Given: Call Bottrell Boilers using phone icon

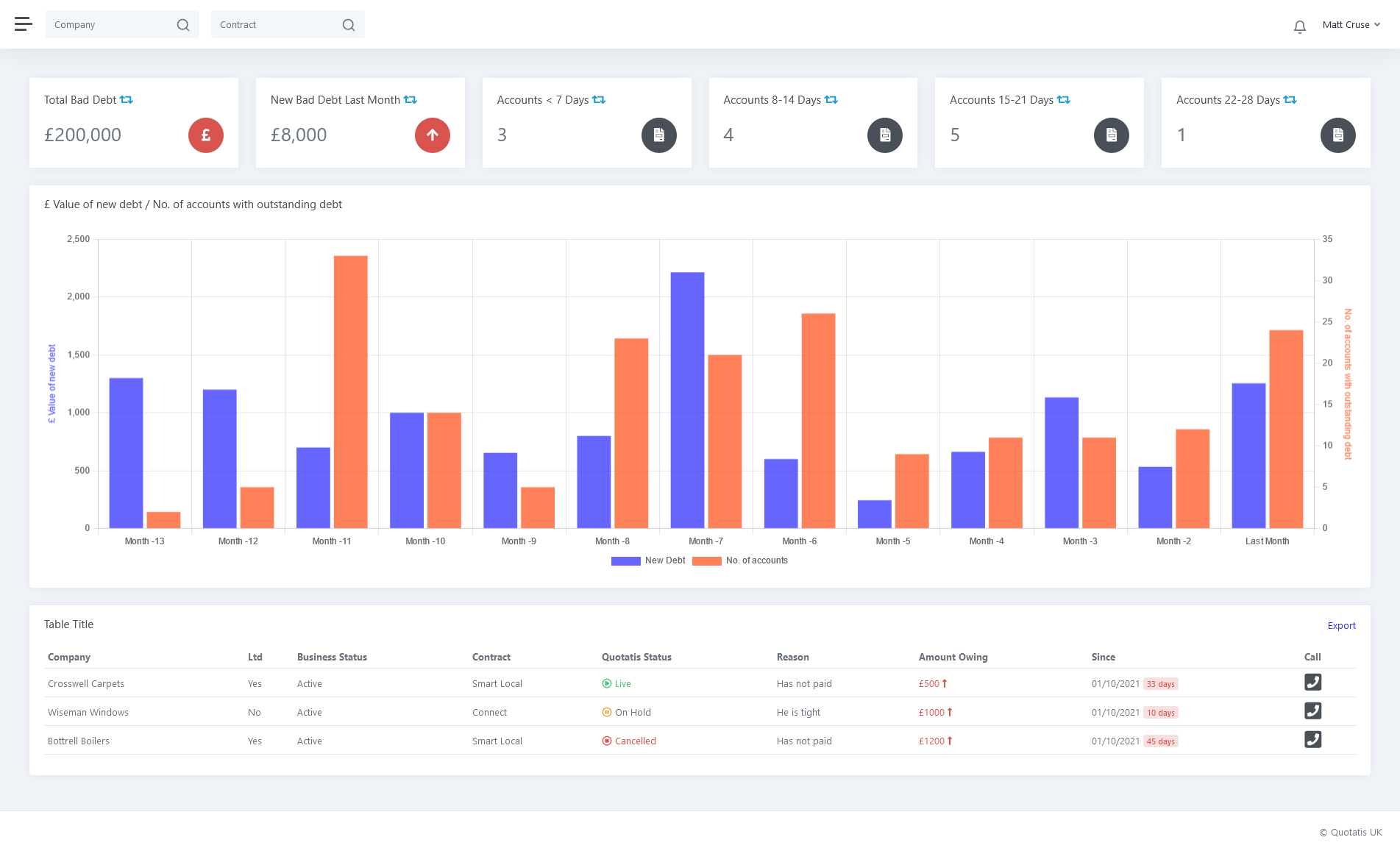Looking at the screenshot, I should click(x=1312, y=740).
